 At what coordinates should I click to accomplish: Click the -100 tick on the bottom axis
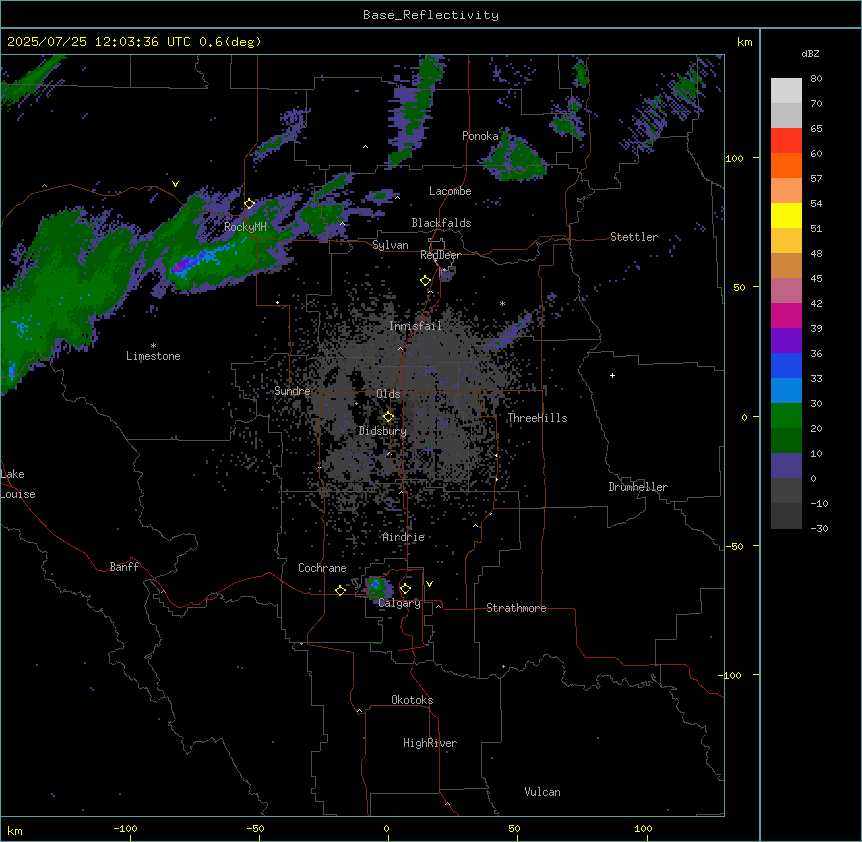[x=125, y=829]
